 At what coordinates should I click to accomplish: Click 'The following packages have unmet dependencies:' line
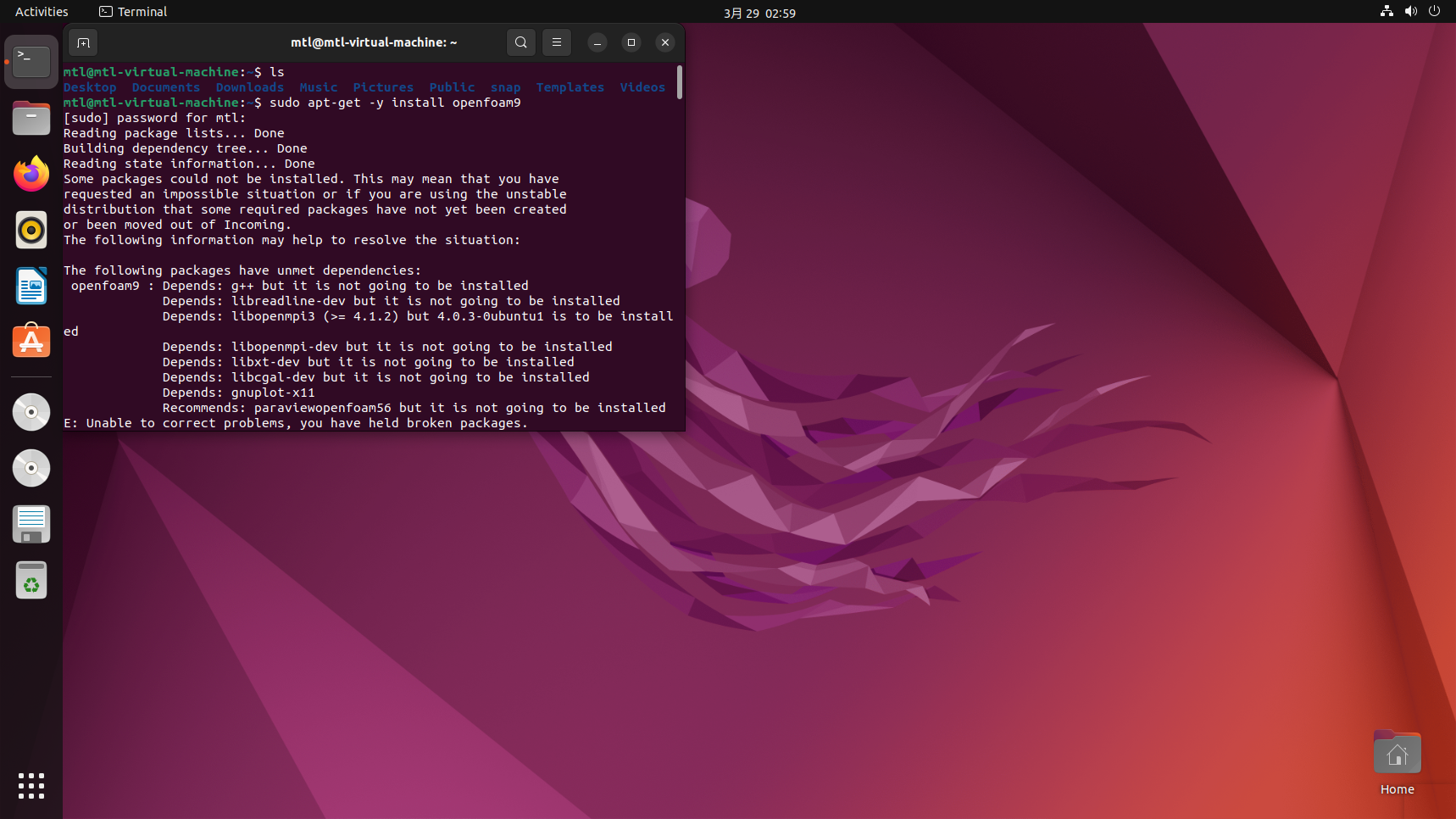click(x=242, y=270)
